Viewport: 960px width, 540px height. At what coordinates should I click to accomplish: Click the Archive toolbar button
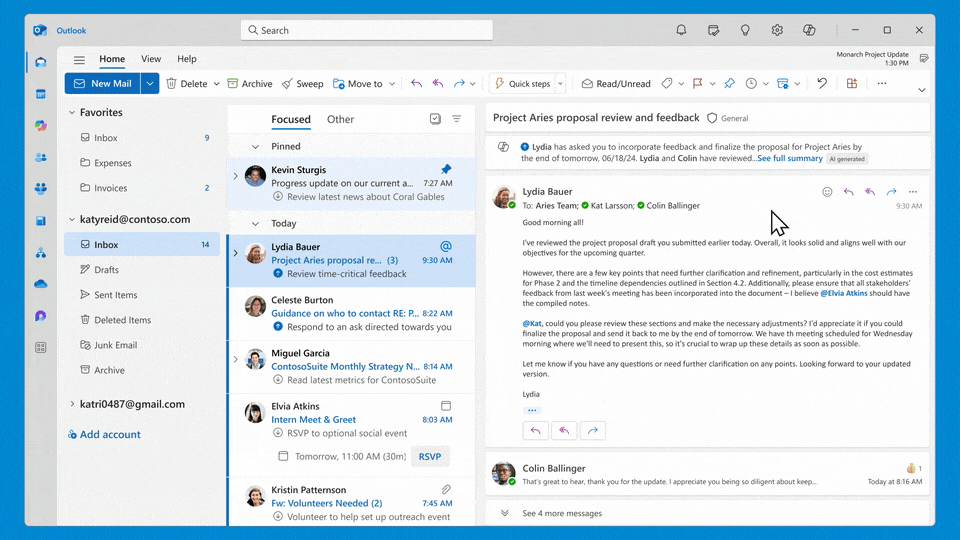pos(250,84)
